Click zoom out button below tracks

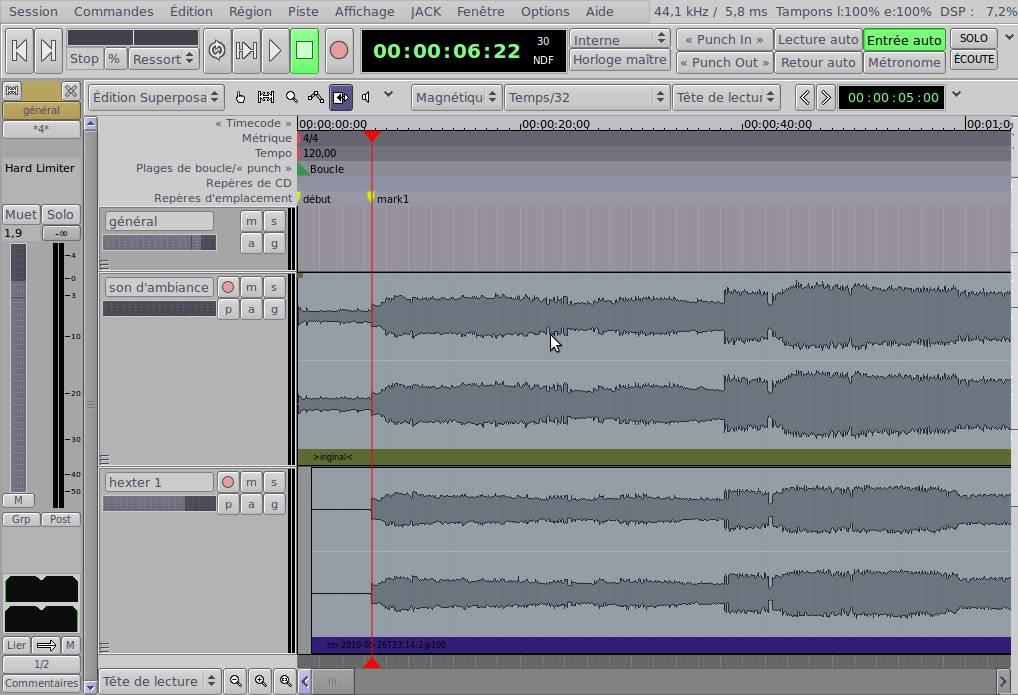tap(236, 681)
